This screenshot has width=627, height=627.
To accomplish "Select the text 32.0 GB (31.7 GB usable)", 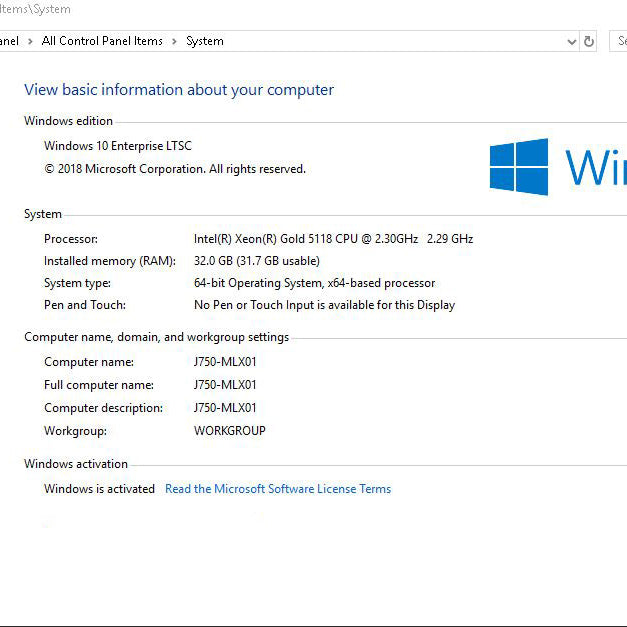I will click(x=257, y=261).
